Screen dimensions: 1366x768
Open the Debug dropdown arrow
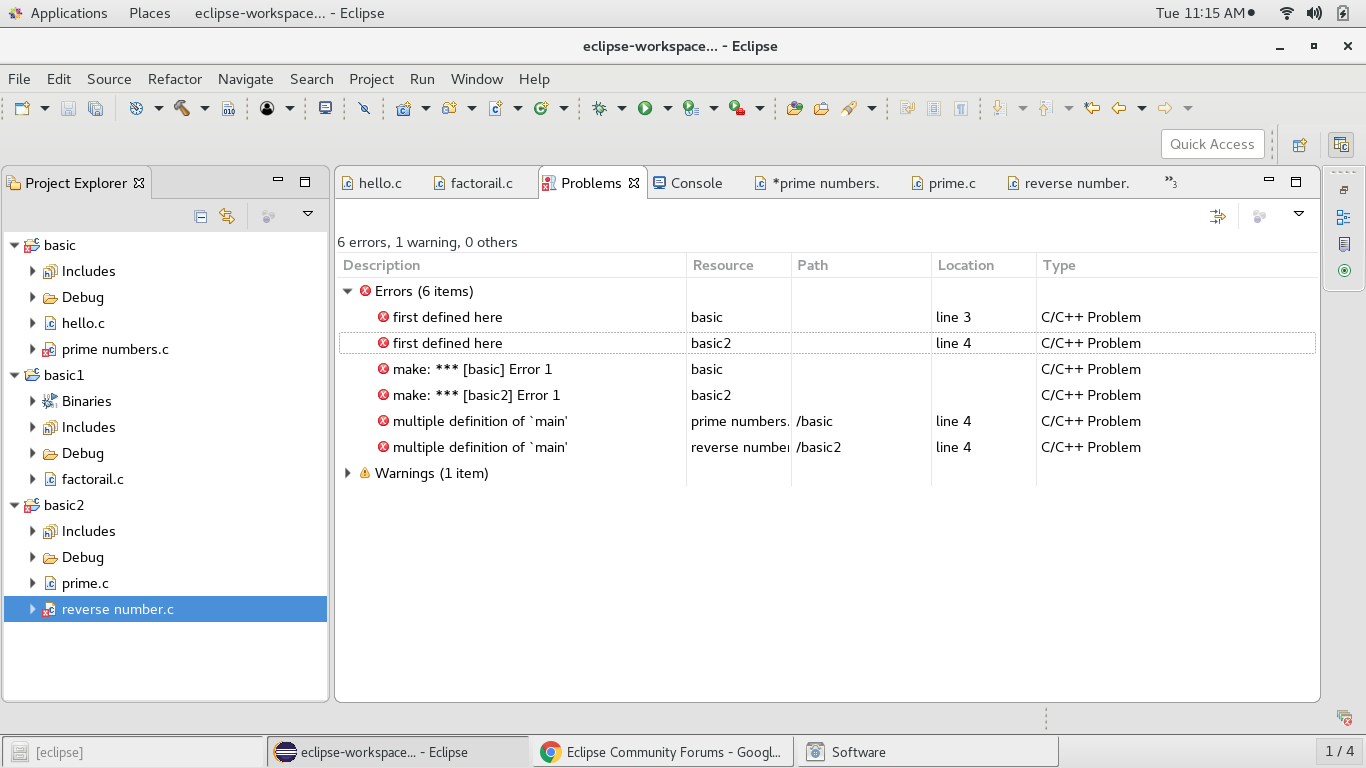coord(621,108)
